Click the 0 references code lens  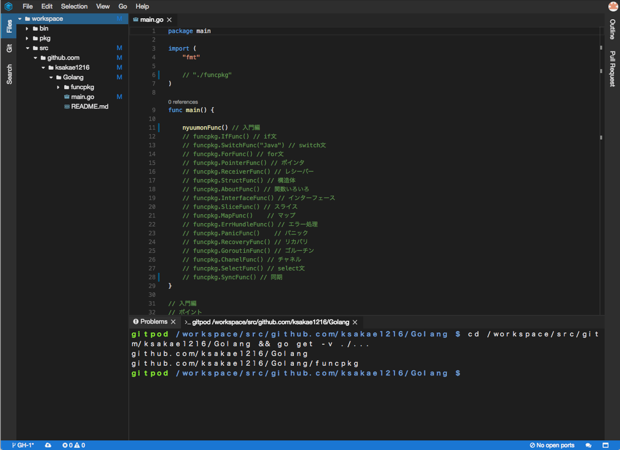[183, 102]
